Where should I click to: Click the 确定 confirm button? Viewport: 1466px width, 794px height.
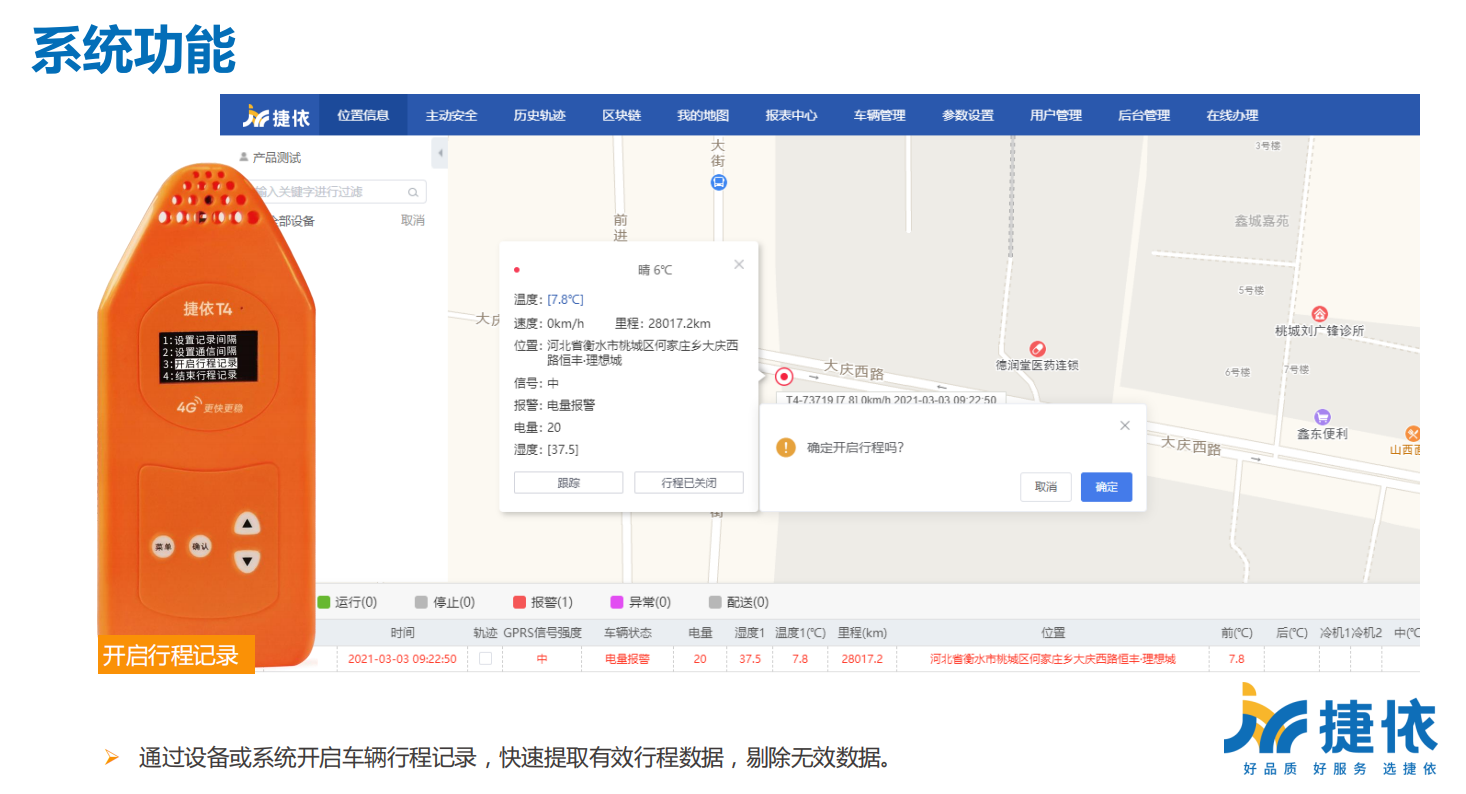point(1106,487)
